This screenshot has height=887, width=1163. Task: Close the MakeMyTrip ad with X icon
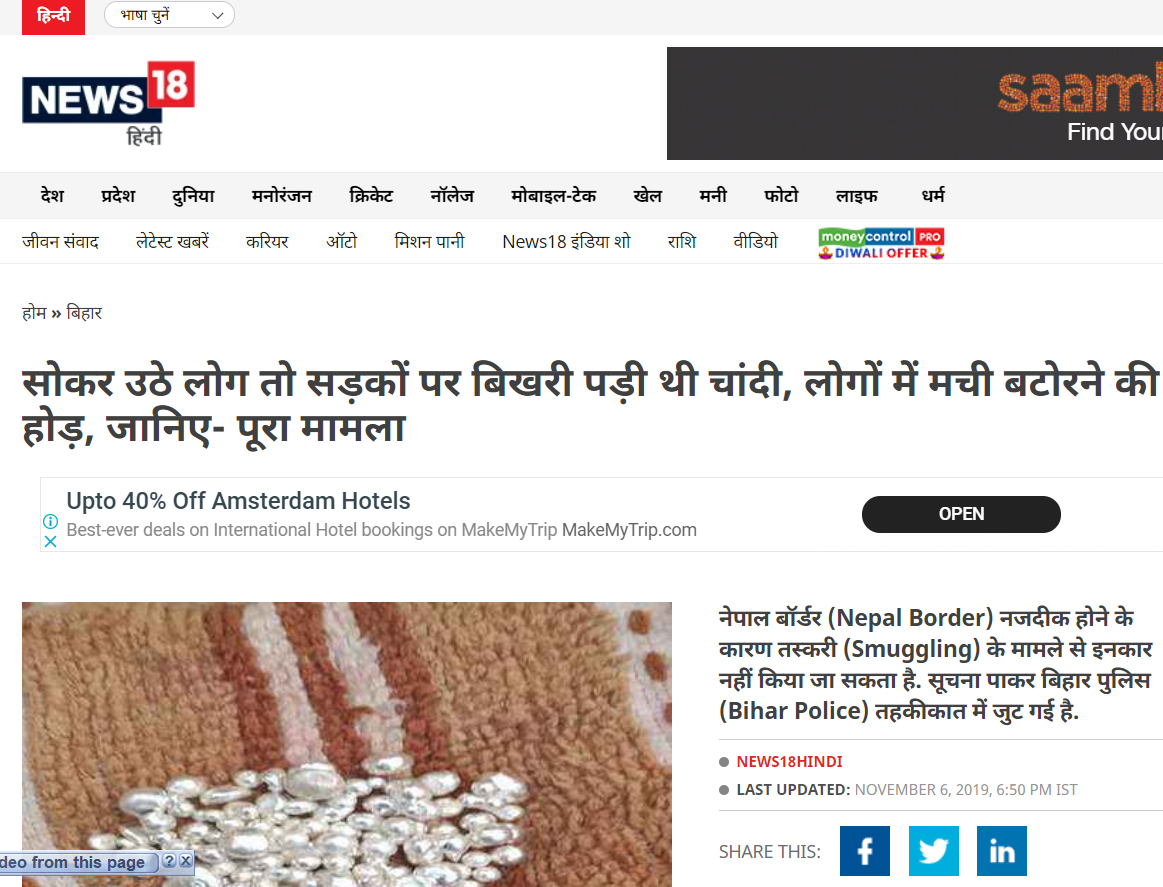click(50, 541)
